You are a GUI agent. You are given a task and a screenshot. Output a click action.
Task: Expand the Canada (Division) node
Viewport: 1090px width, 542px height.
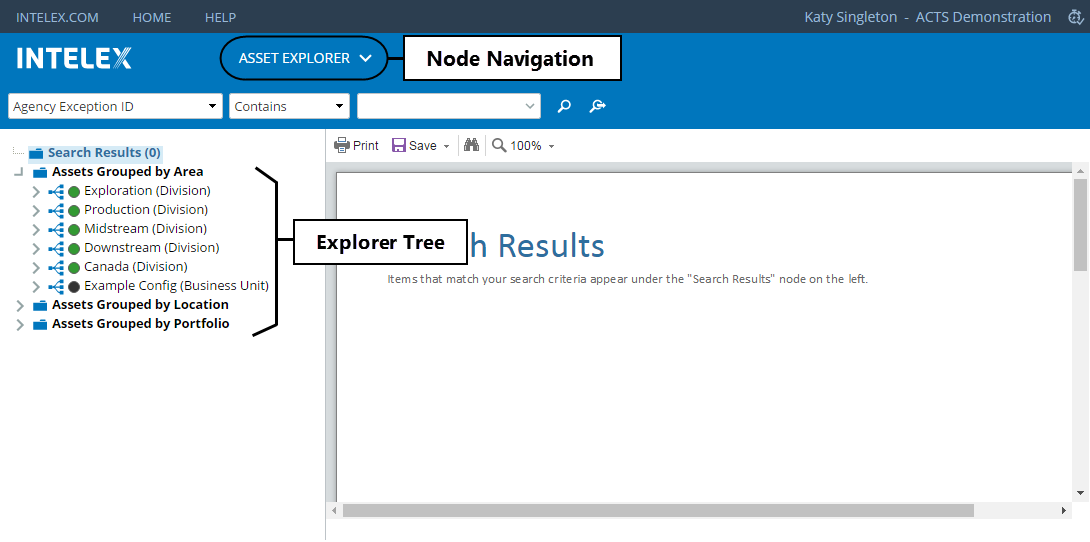36,268
